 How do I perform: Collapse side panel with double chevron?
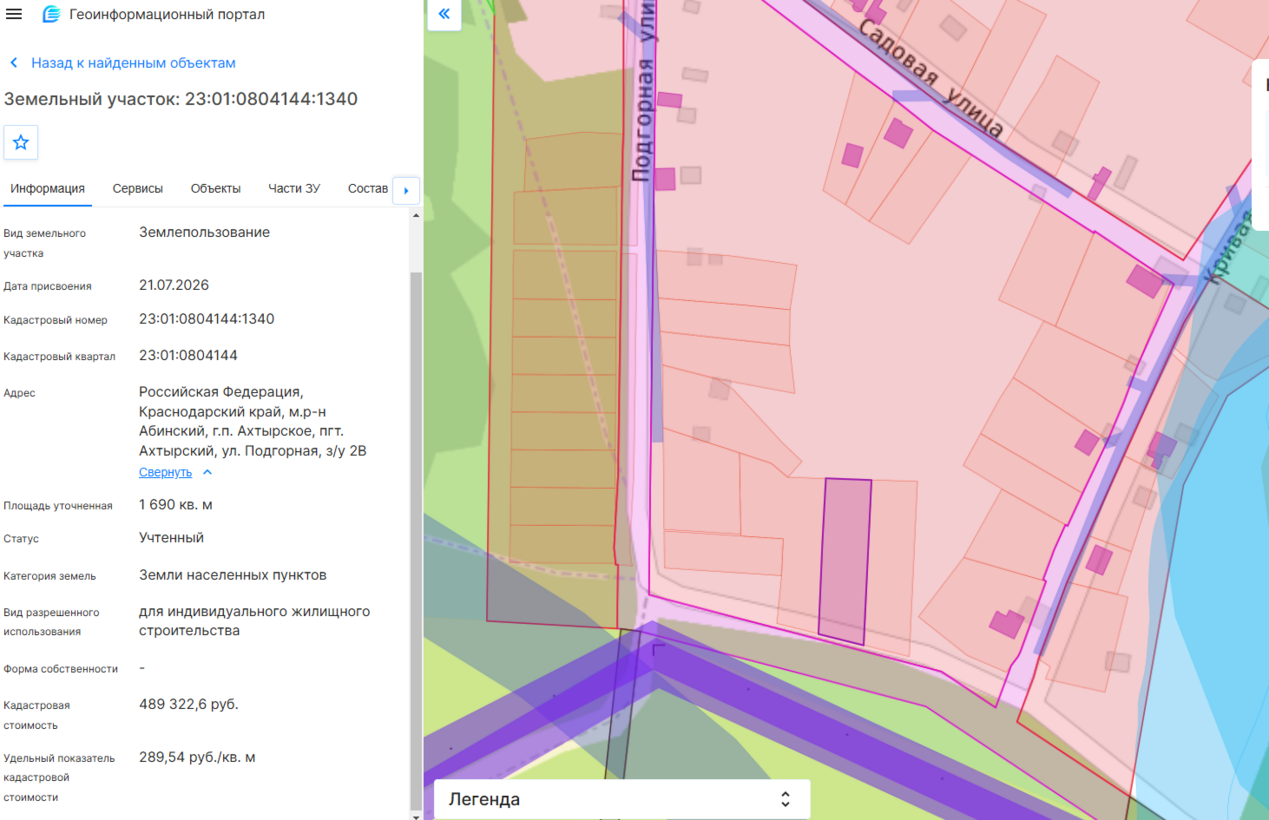click(444, 14)
